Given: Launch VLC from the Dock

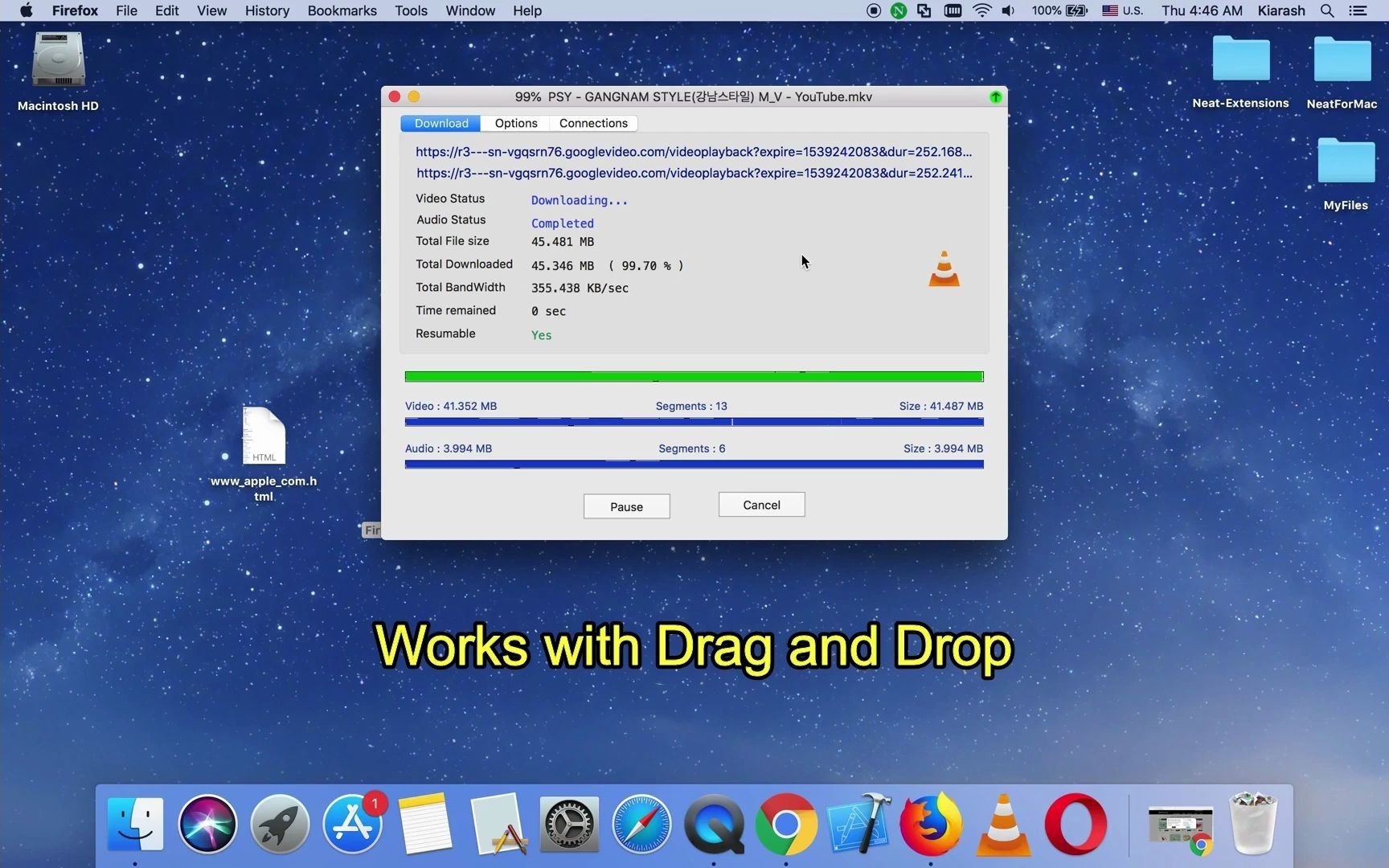Looking at the screenshot, I should (x=1002, y=824).
